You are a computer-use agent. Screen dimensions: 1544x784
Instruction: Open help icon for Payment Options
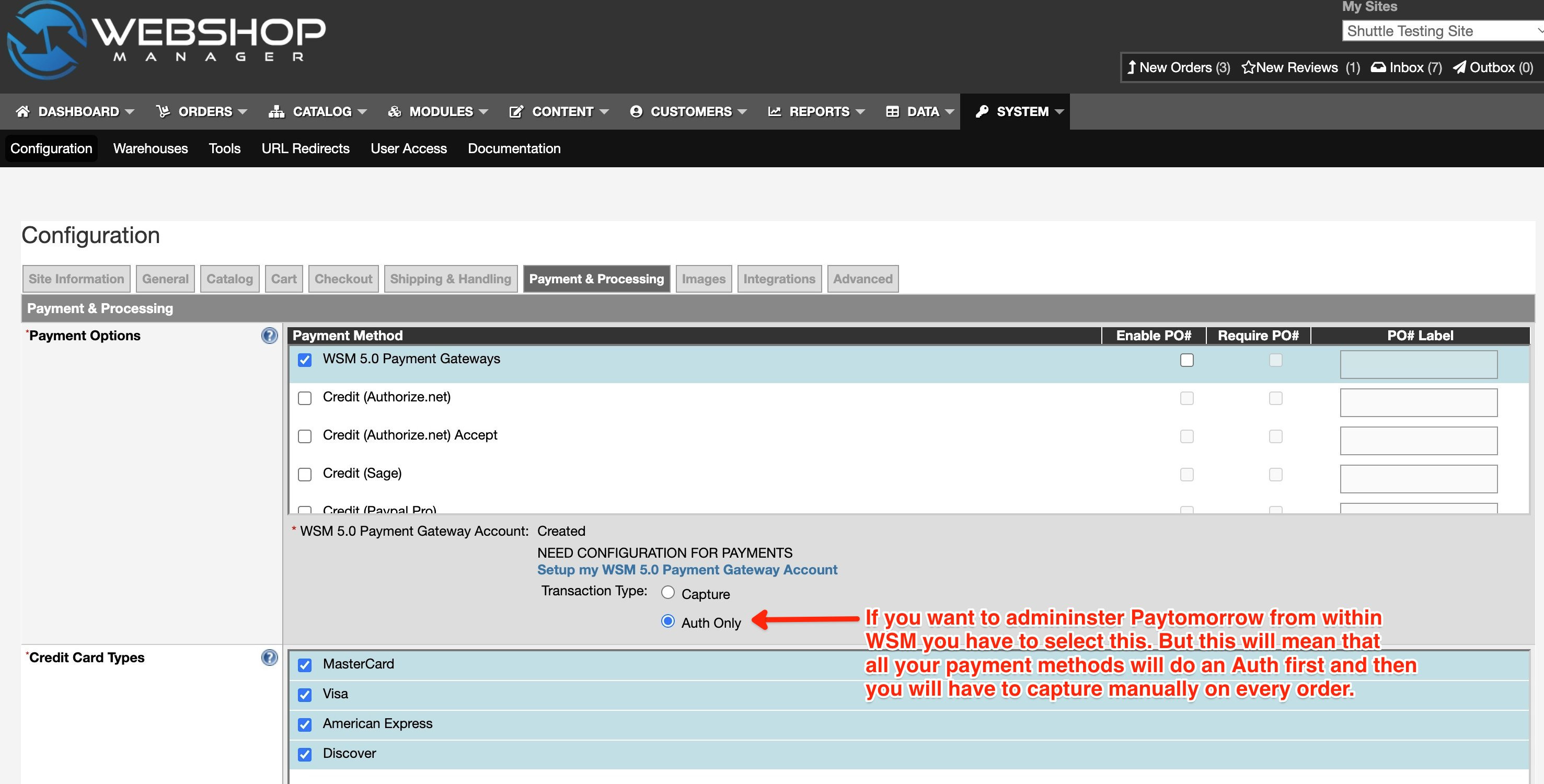point(270,336)
